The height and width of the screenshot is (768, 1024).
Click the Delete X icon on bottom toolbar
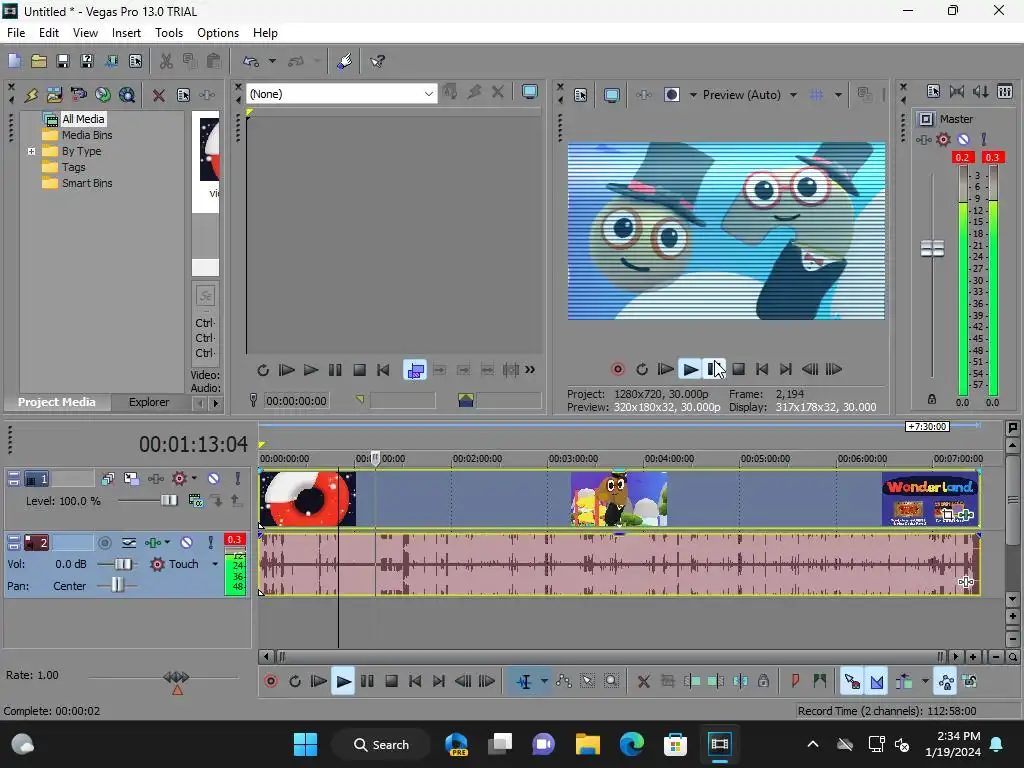[x=643, y=682]
